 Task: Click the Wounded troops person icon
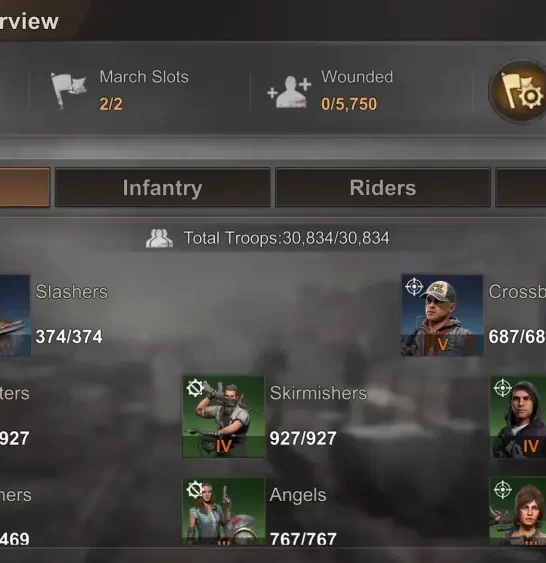[x=289, y=92]
